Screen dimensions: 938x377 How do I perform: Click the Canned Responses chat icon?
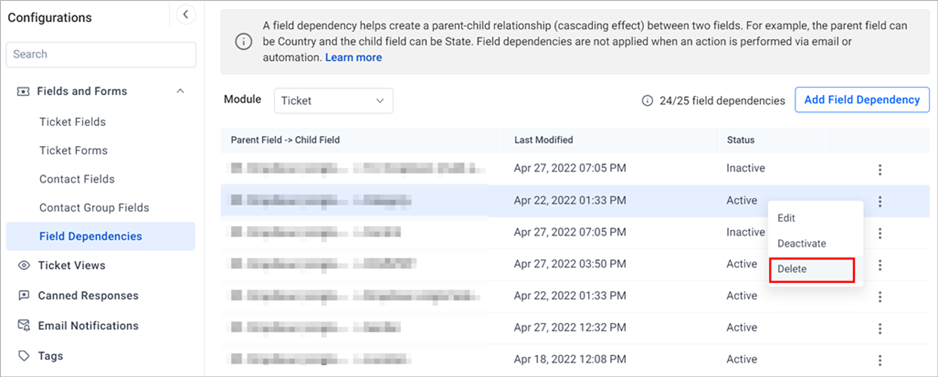tap(24, 296)
